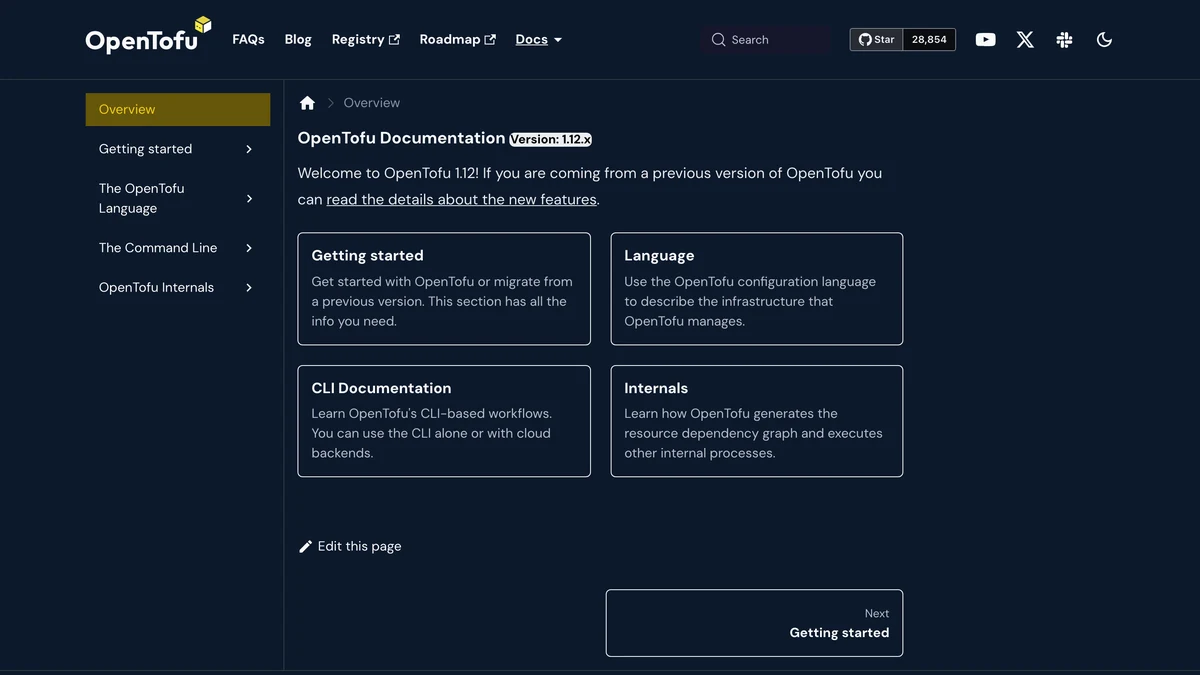Open the X (Twitter) profile icon
This screenshot has height=675, width=1200.
pos(1025,40)
